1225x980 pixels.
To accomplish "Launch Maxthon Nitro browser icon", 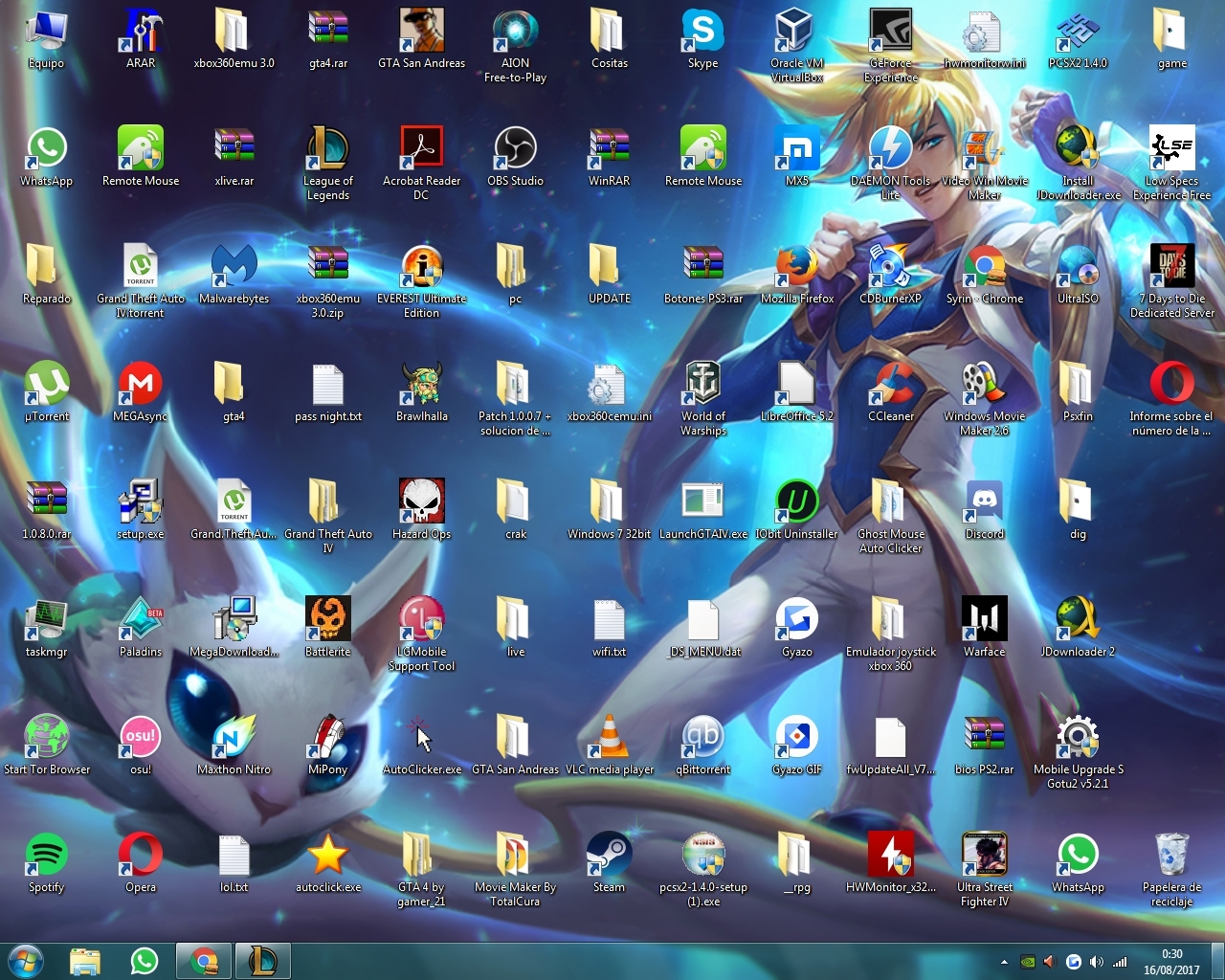I will click(x=234, y=736).
